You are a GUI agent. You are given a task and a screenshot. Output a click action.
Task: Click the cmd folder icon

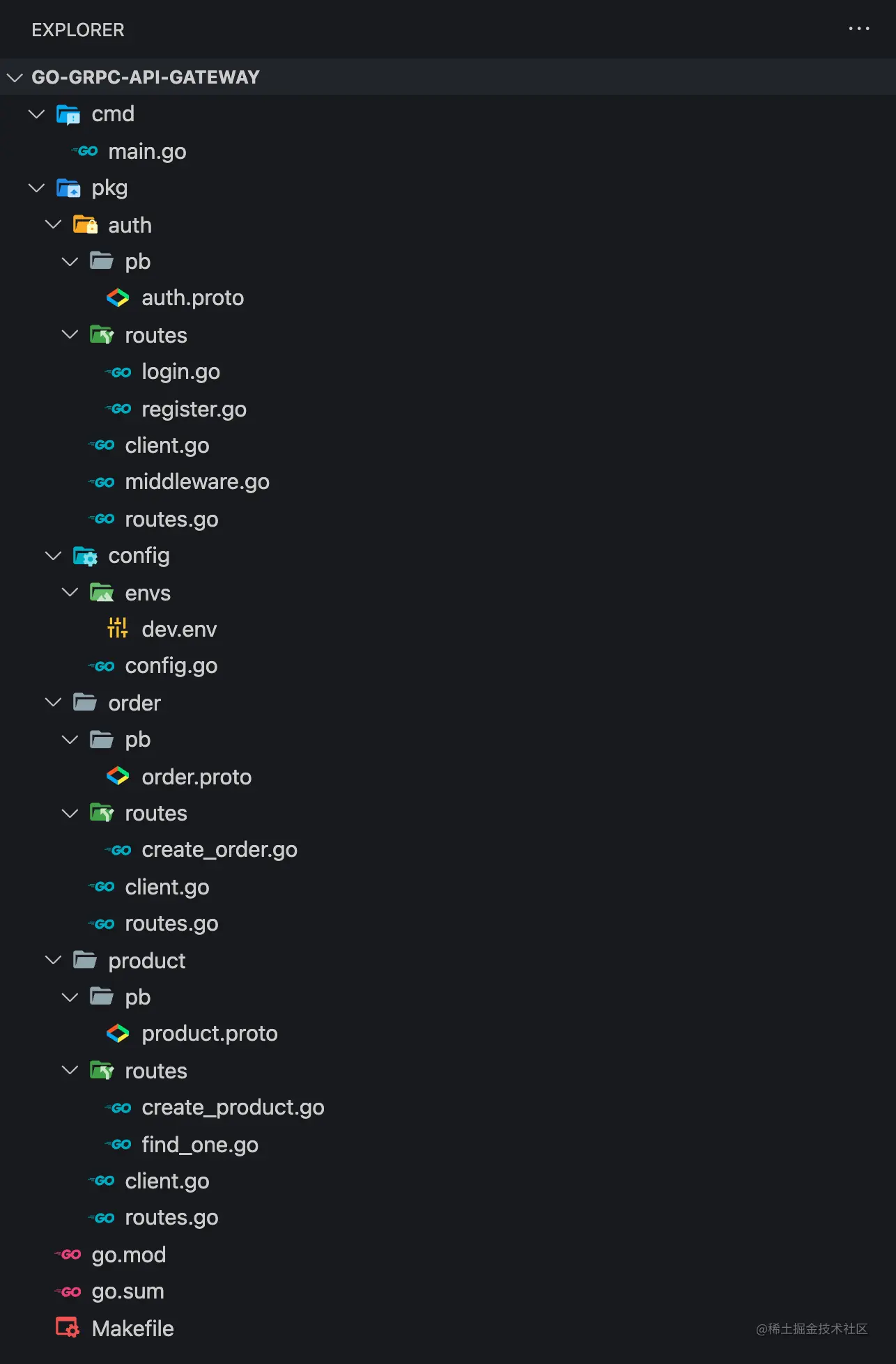pos(67,114)
